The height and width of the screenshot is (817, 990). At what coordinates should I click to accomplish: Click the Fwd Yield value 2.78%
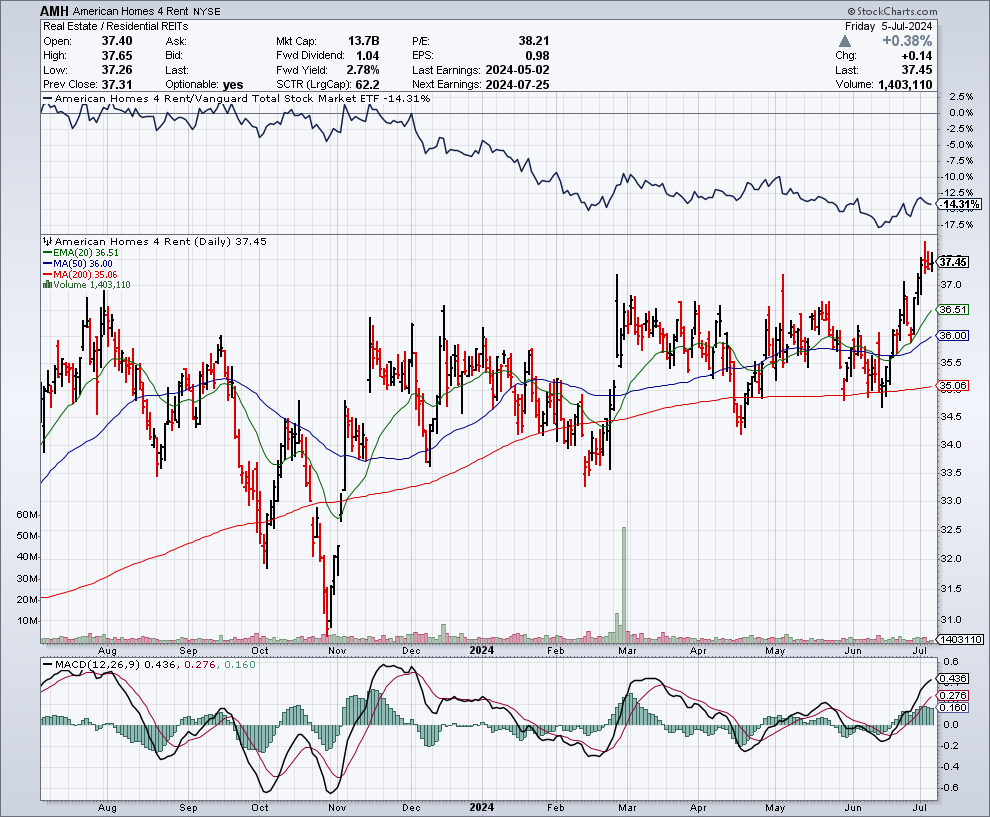click(362, 70)
